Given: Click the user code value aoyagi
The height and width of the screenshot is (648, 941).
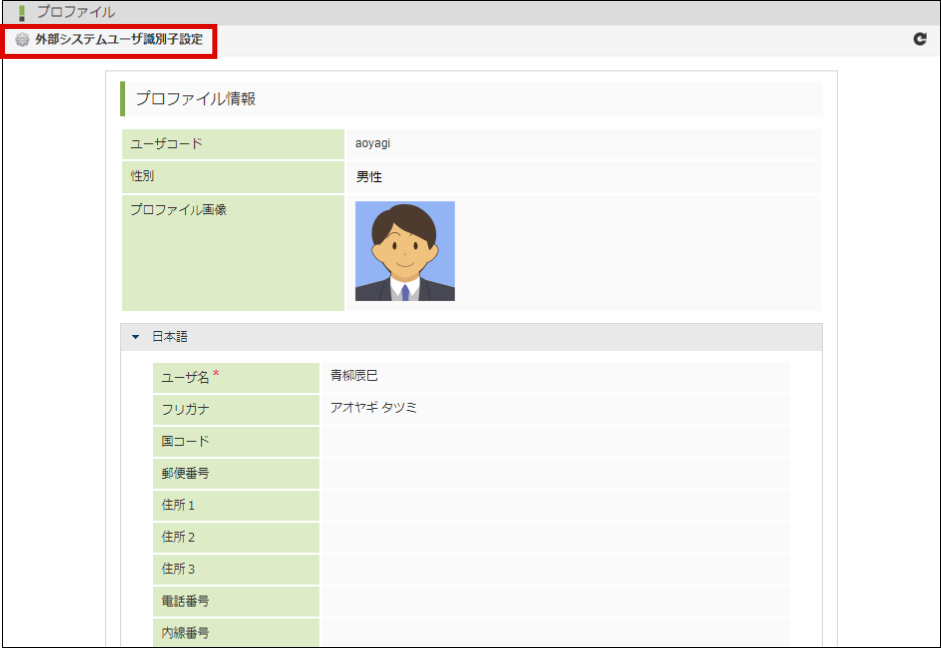Looking at the screenshot, I should tap(373, 144).
